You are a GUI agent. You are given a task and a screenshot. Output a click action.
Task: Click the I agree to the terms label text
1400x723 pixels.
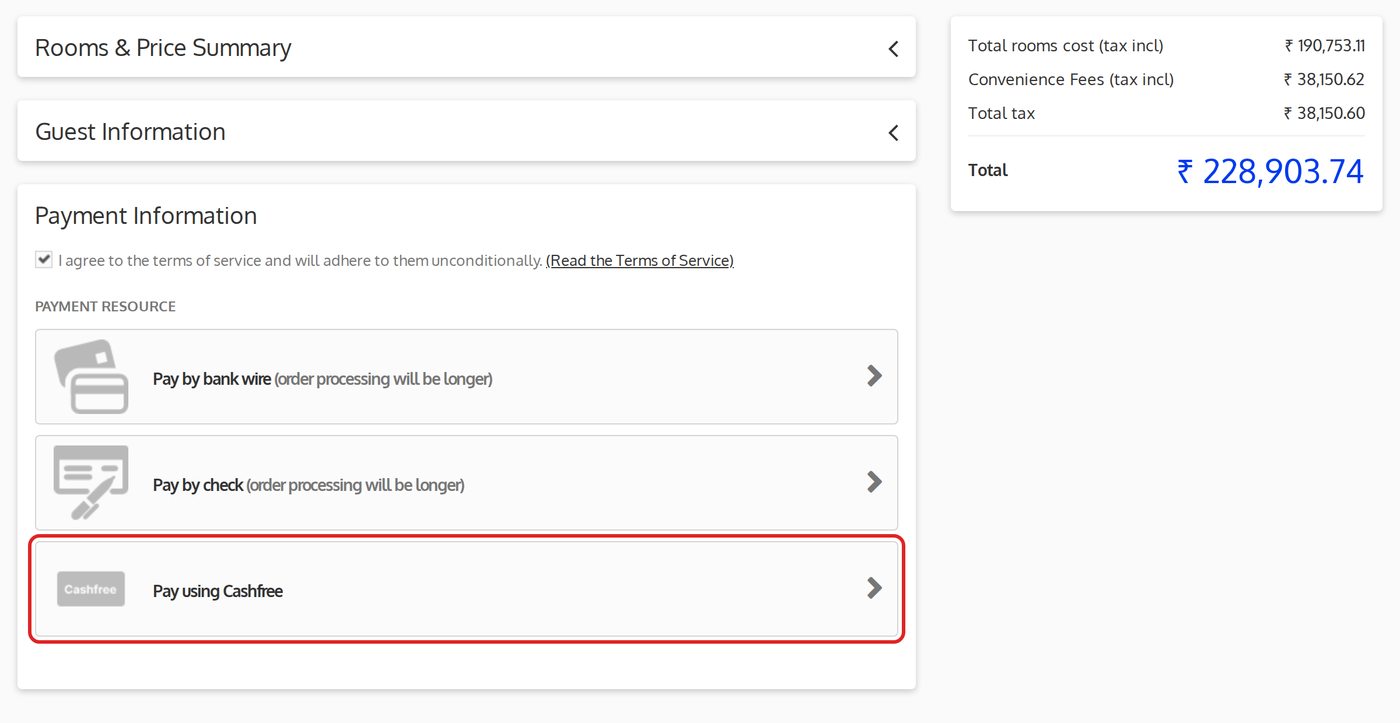tap(300, 261)
